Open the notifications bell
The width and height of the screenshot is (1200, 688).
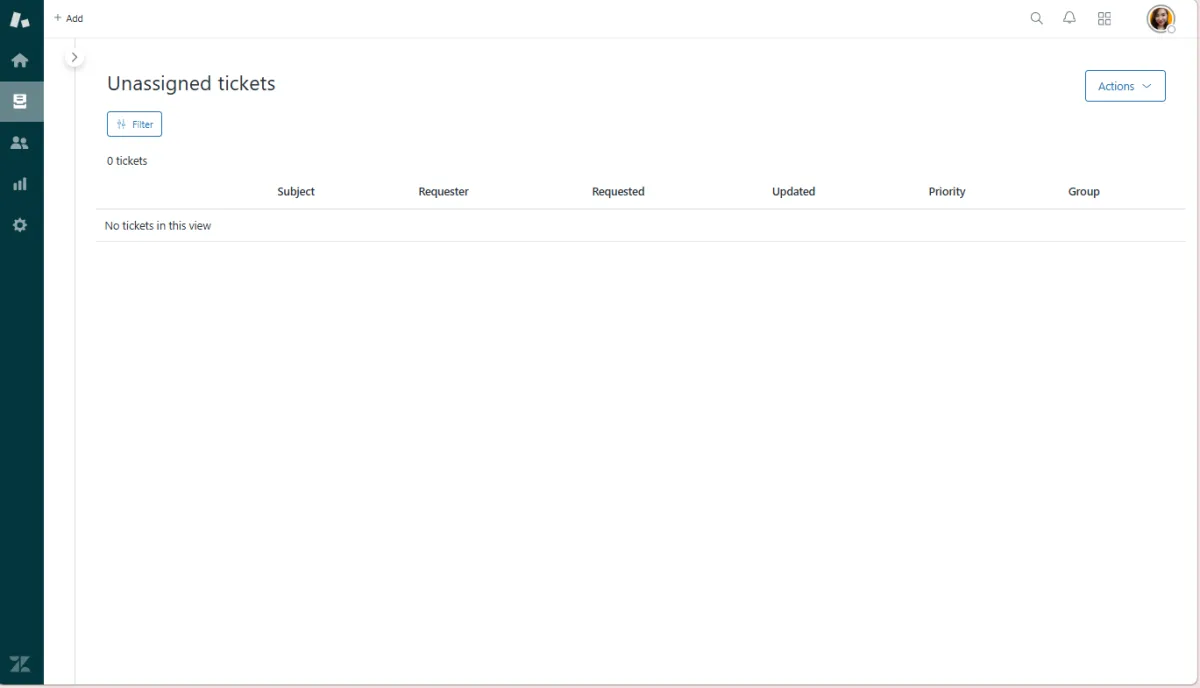point(1069,18)
